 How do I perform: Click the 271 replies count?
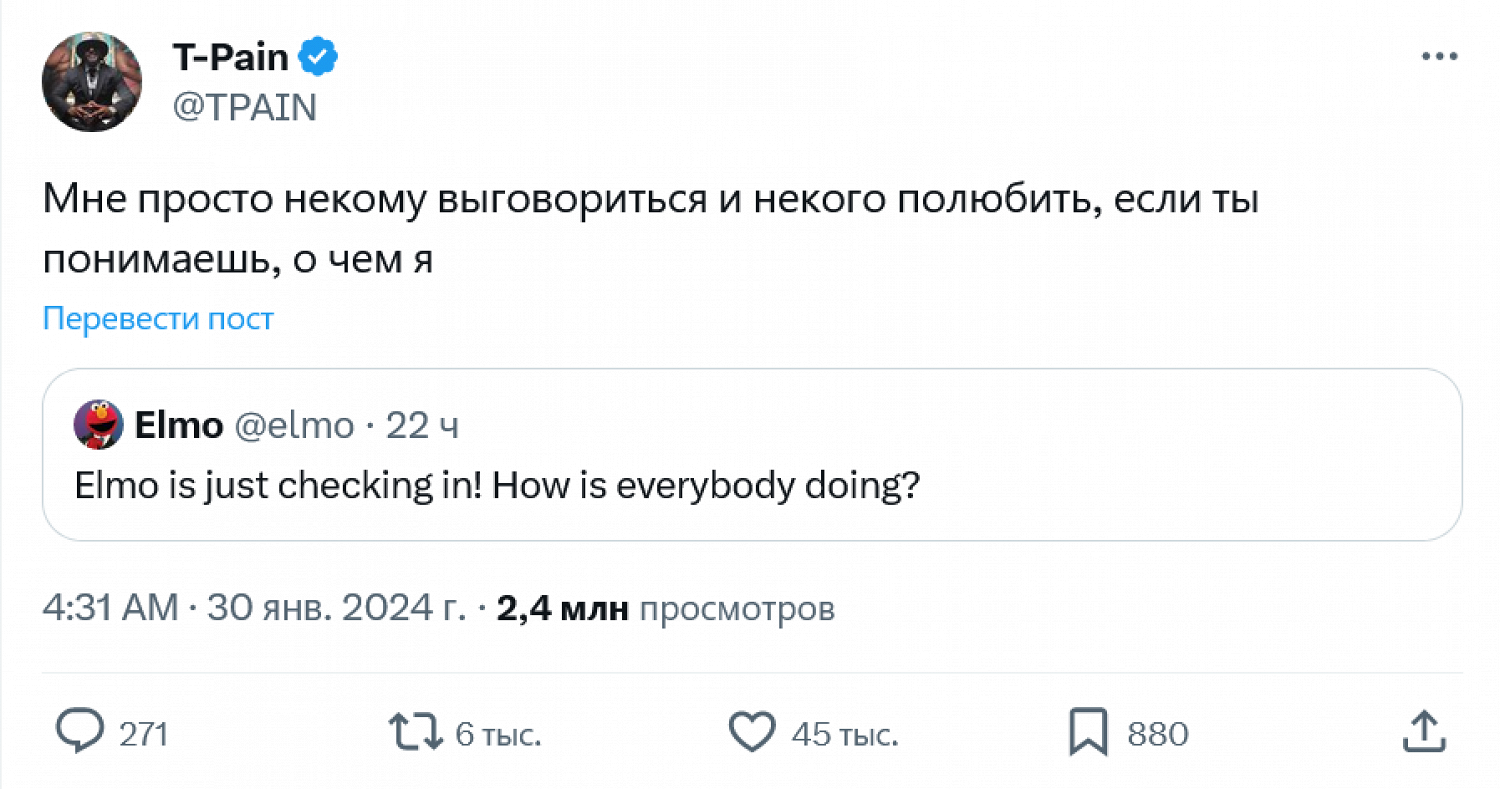click(143, 735)
